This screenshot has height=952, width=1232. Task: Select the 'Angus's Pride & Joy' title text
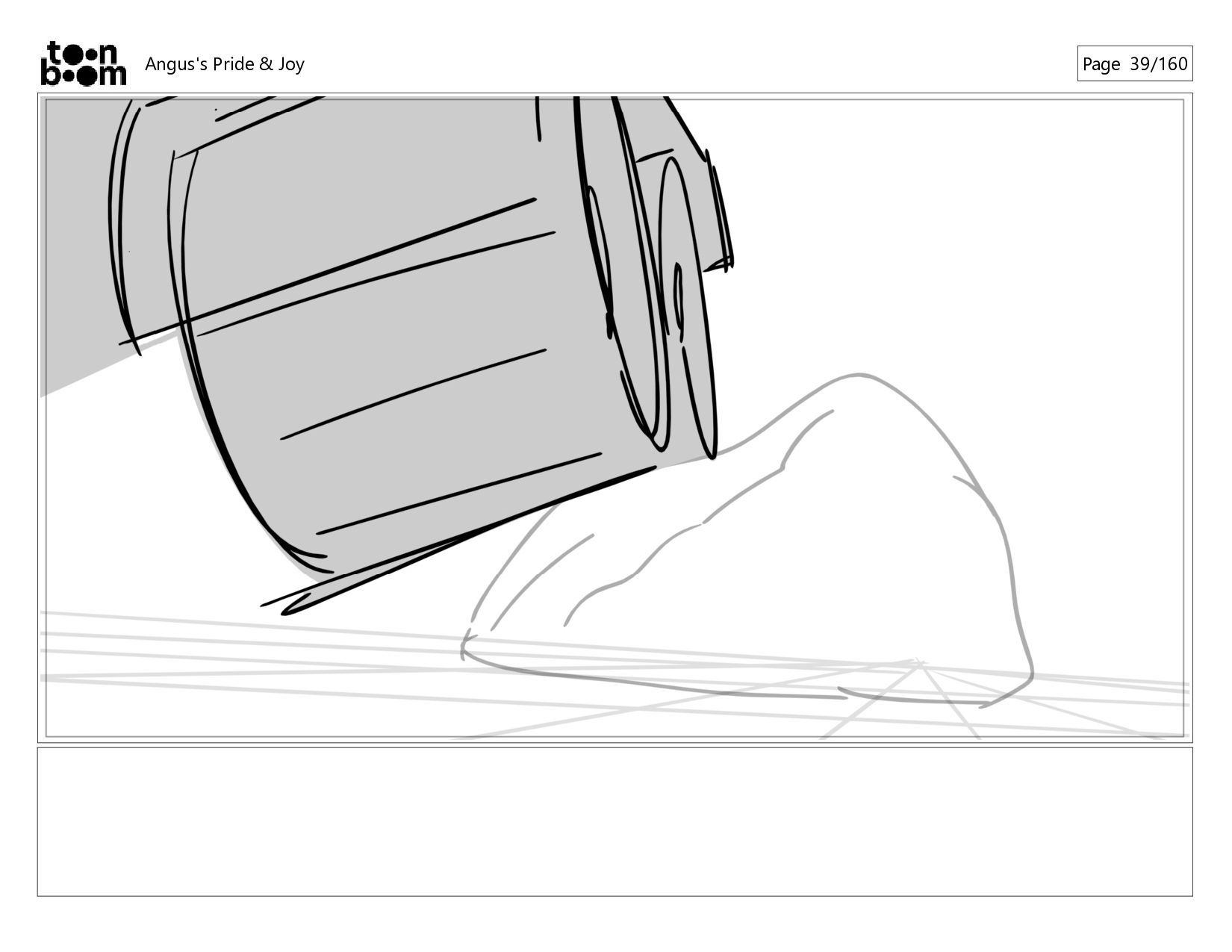(225, 64)
